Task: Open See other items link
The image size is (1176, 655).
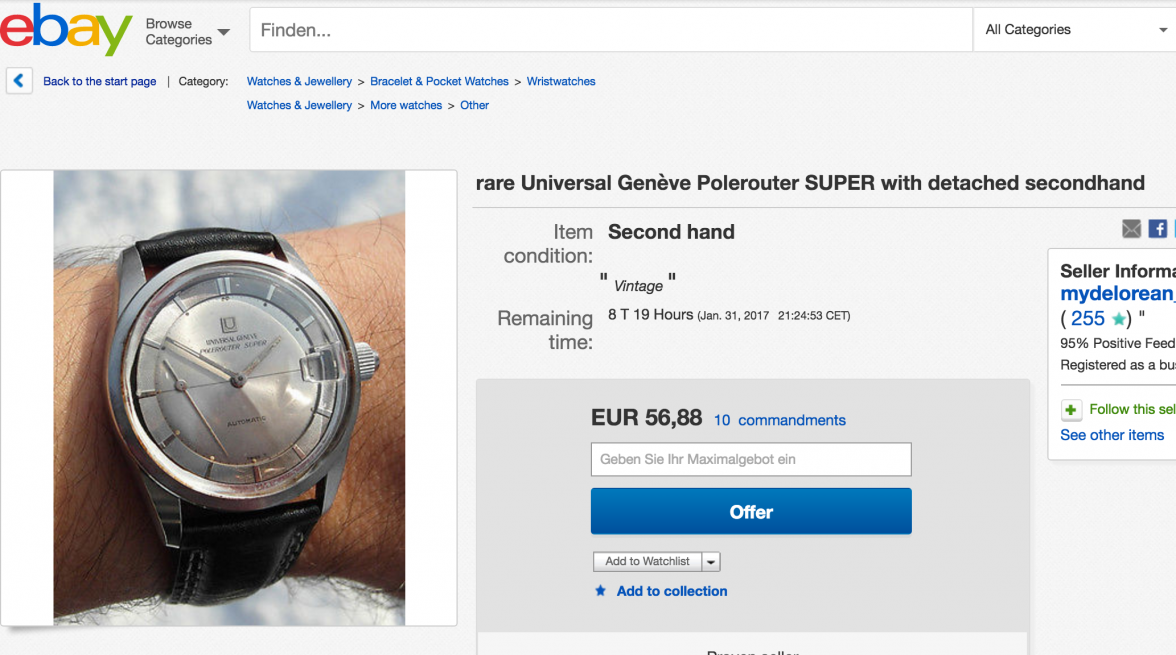Action: [x=1112, y=435]
